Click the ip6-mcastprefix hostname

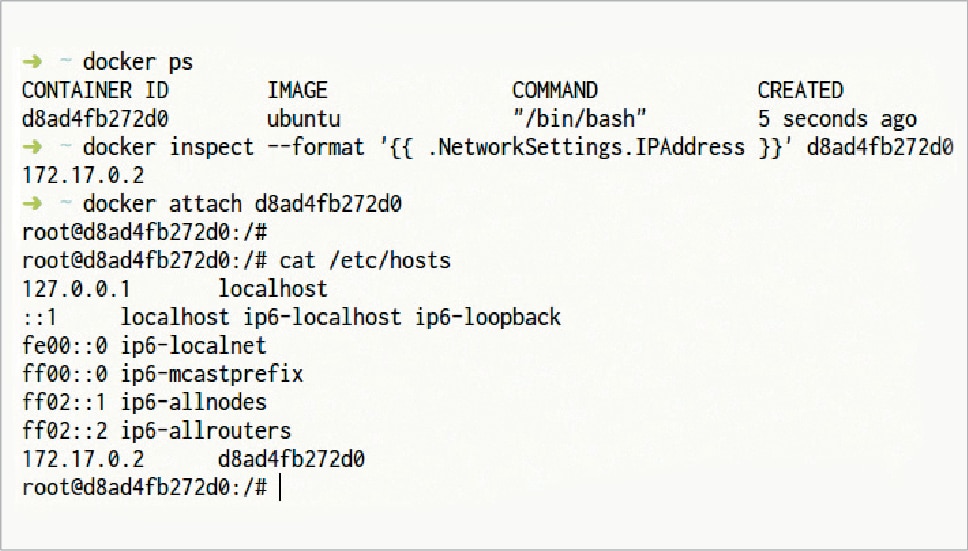pyautogui.click(x=212, y=375)
